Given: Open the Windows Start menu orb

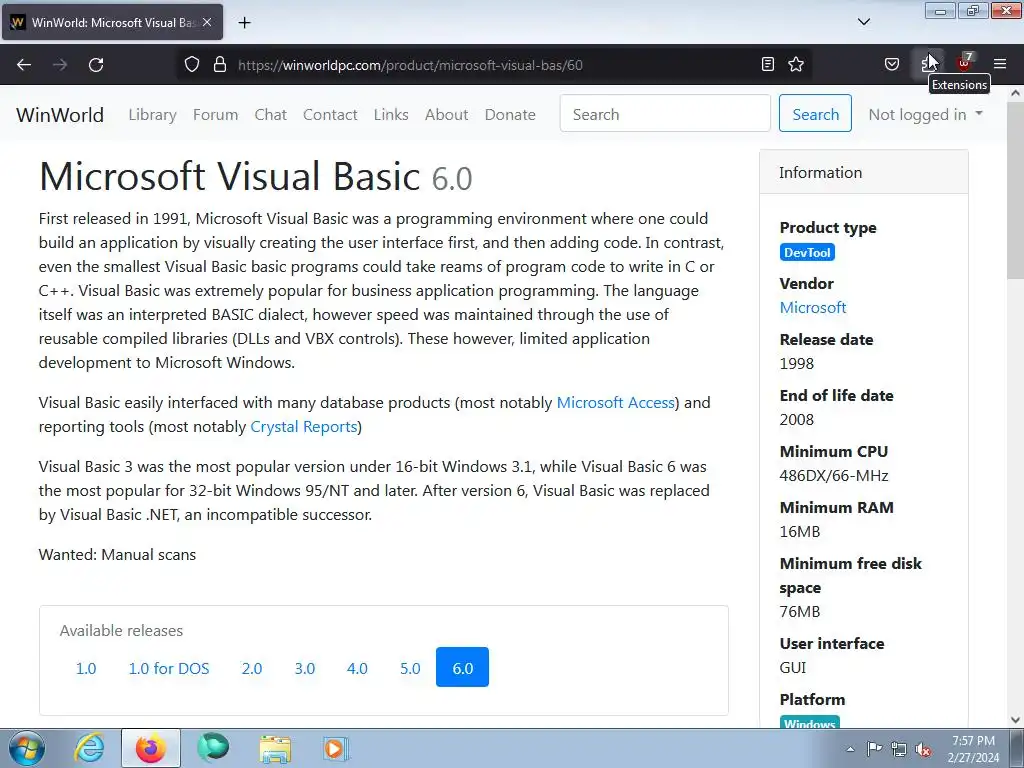Looking at the screenshot, I should click(x=27, y=748).
